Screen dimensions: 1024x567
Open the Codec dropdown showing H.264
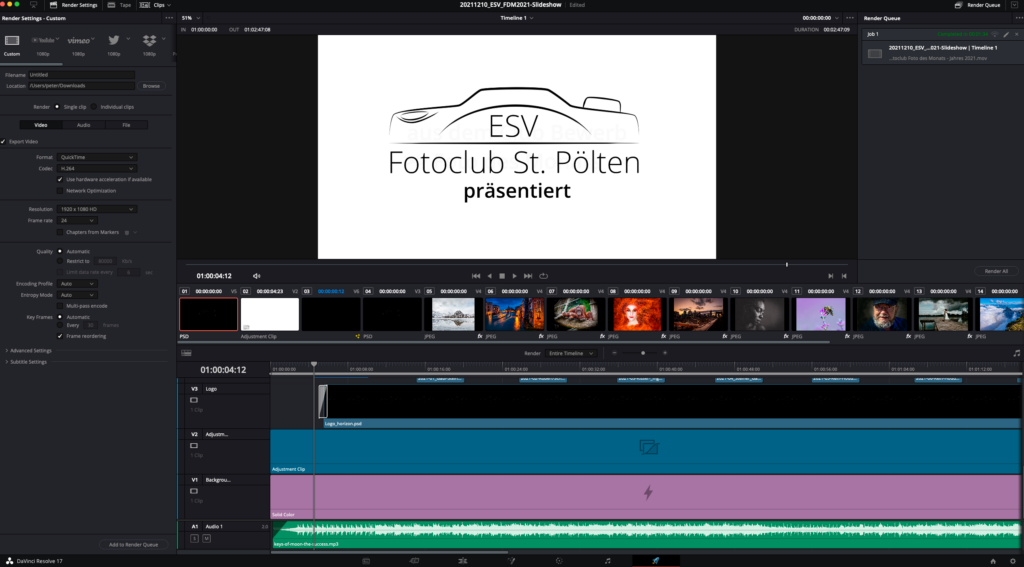coord(97,169)
